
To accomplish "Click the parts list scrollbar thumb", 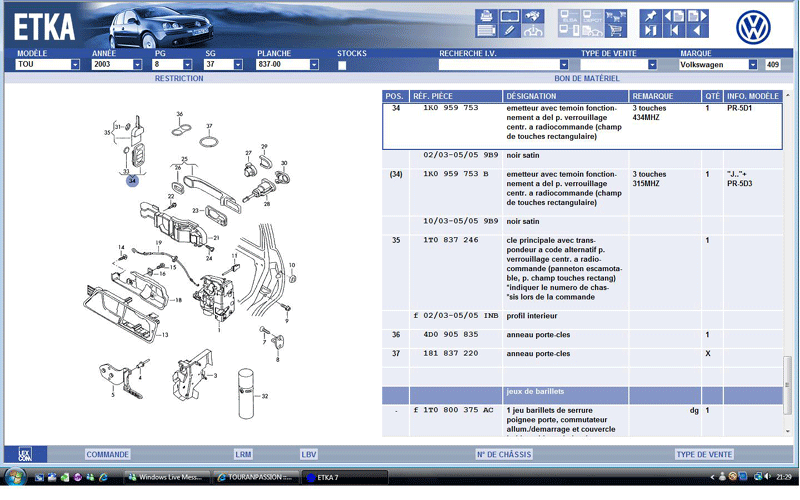I will [x=787, y=385].
